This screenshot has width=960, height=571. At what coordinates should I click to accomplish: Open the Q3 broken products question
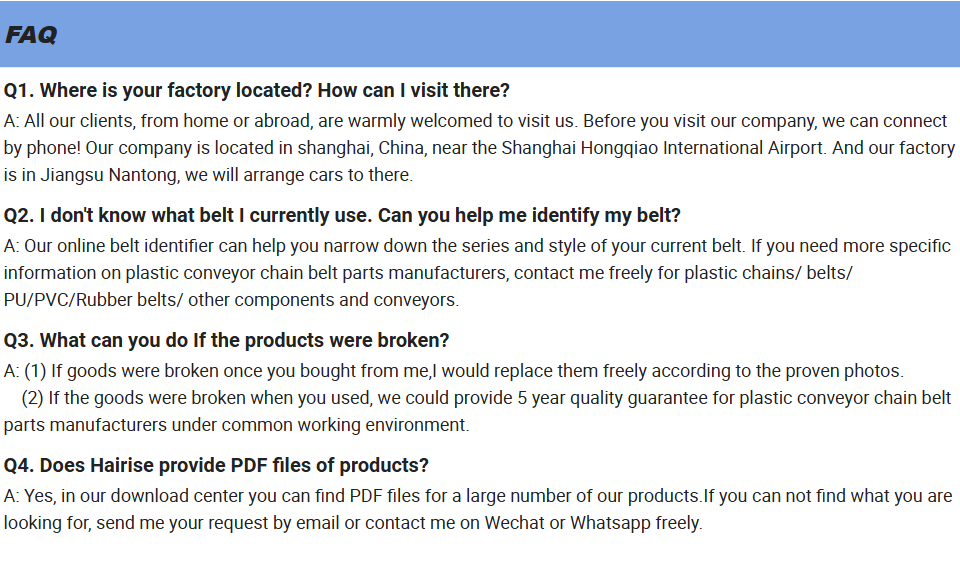(x=226, y=341)
